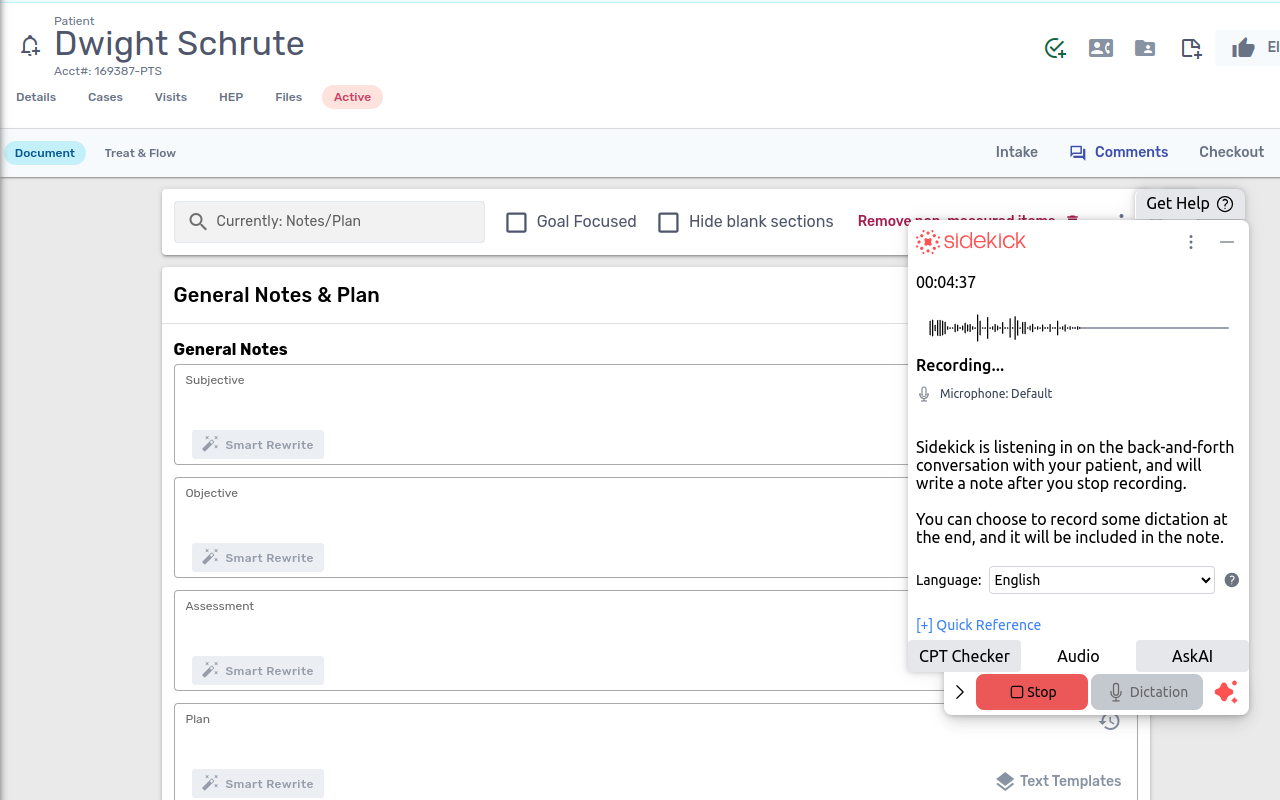Click the Currently: Notes/Plan search field

329,222
